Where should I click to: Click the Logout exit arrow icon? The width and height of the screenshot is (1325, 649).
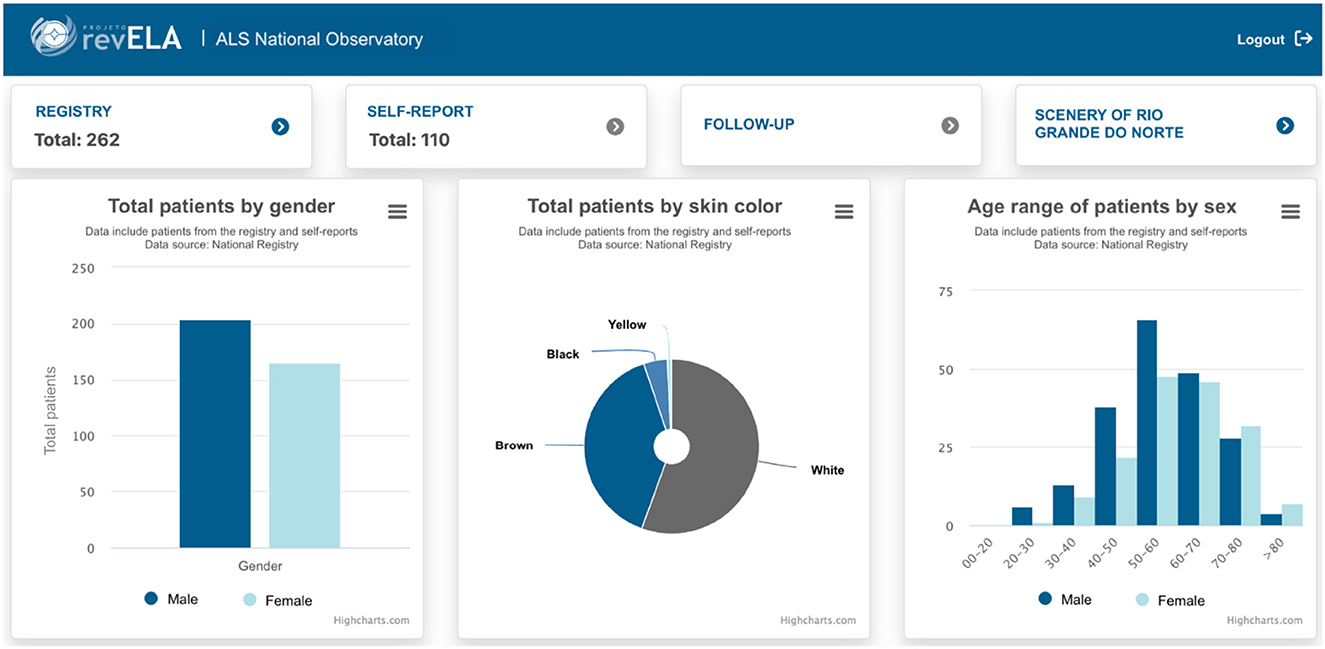[1303, 39]
